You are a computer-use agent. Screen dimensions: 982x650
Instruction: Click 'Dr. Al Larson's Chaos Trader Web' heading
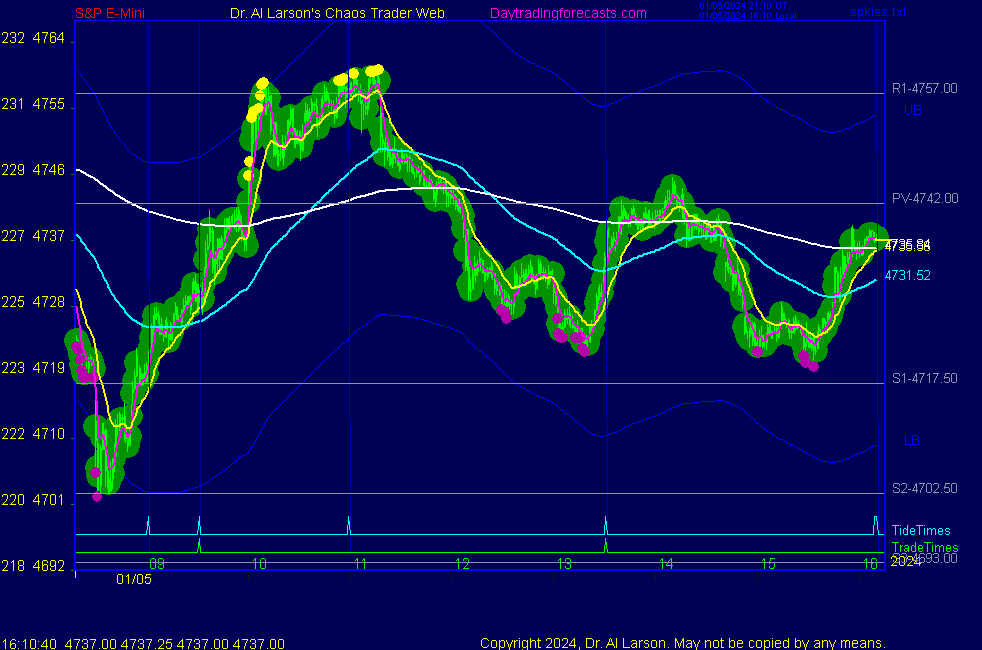coord(337,13)
